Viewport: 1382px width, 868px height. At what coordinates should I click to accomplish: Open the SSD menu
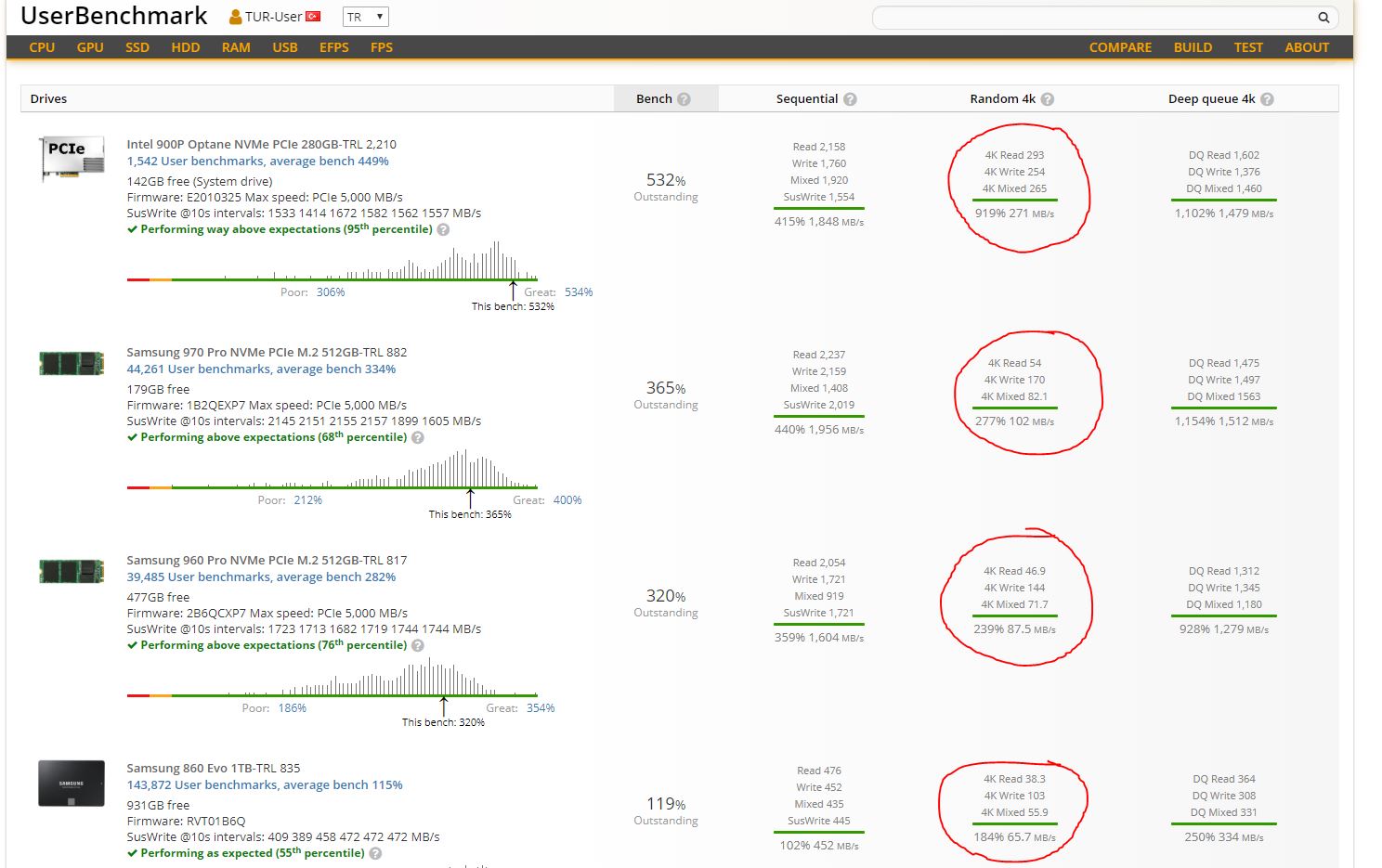[x=137, y=47]
